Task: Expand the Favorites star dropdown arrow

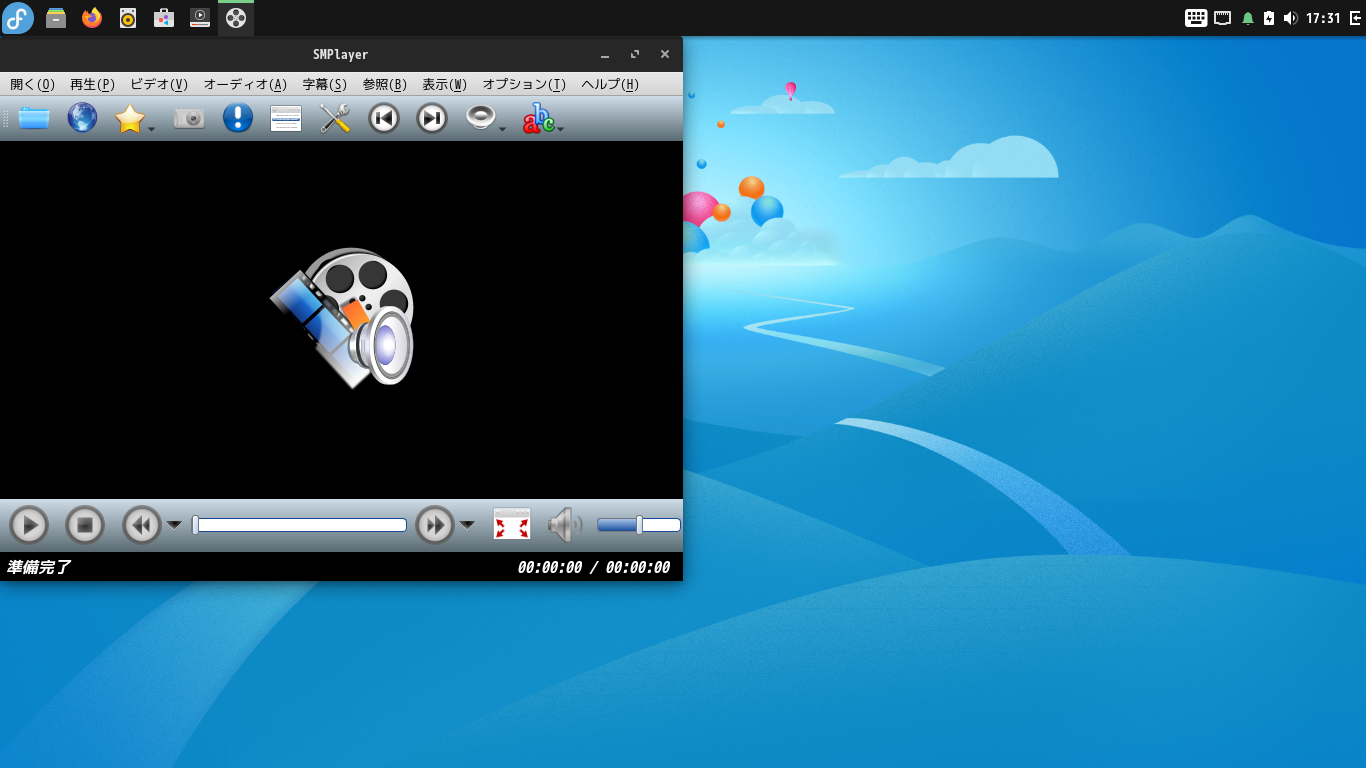Action: [151, 129]
